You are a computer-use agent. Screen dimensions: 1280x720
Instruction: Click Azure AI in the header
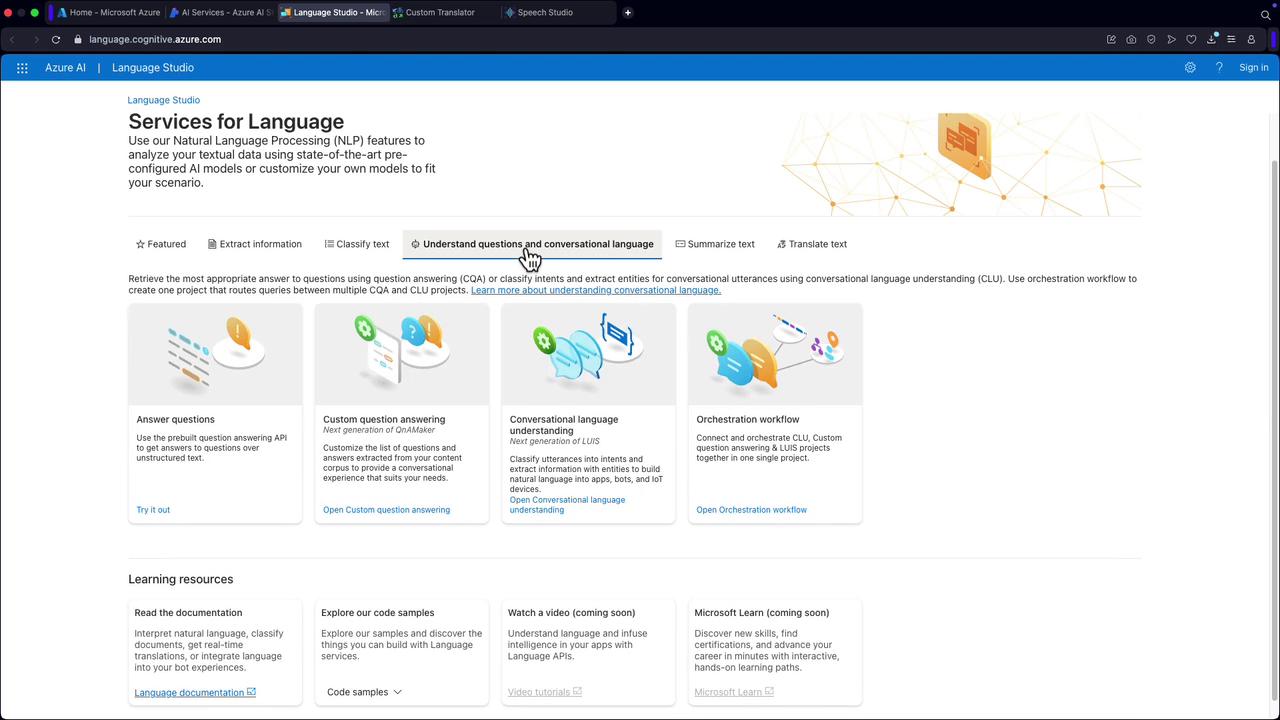(65, 68)
